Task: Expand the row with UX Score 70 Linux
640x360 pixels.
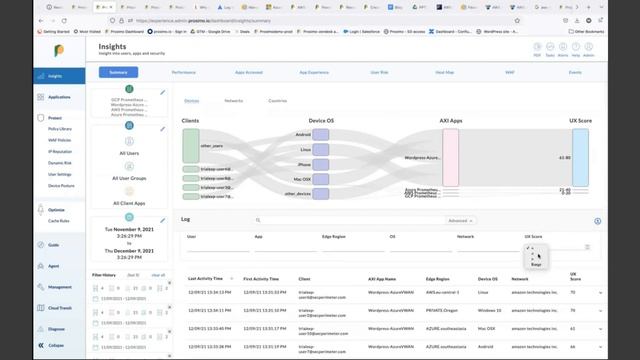Action: [x=600, y=293]
